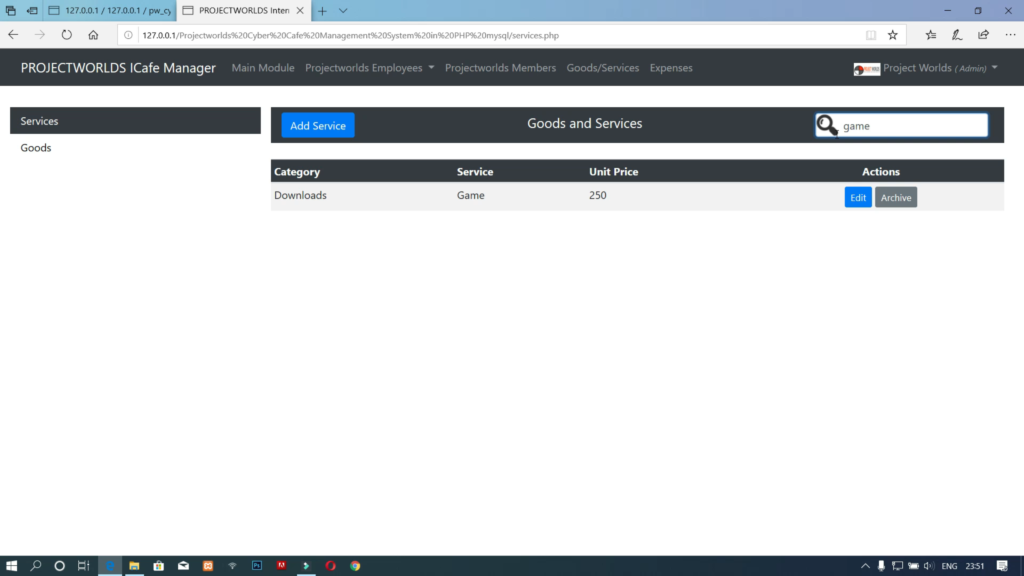
Task: Archive the Game service entry
Action: click(x=896, y=197)
